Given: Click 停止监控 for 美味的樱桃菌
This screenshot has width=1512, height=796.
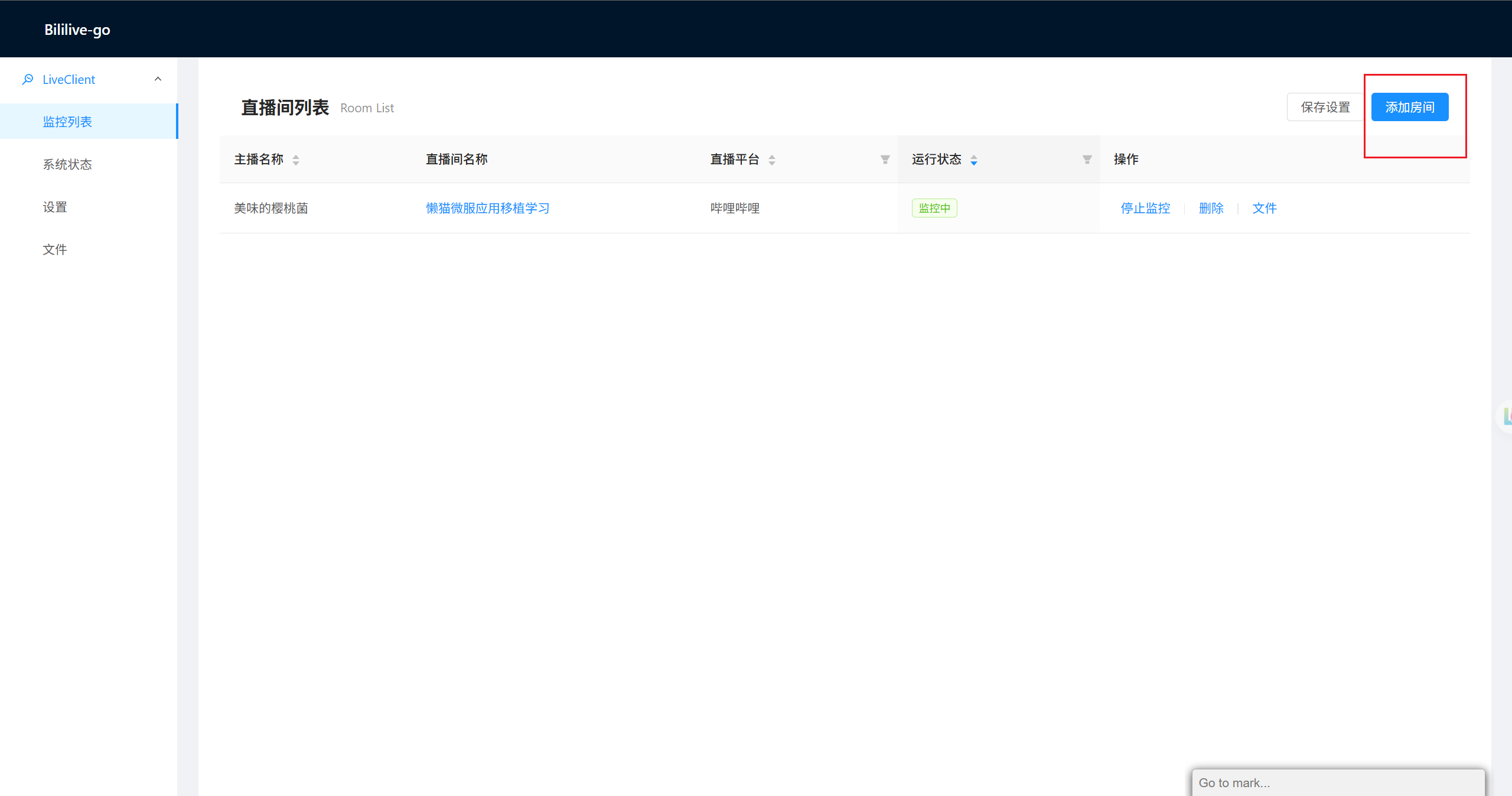Looking at the screenshot, I should click(x=1145, y=208).
